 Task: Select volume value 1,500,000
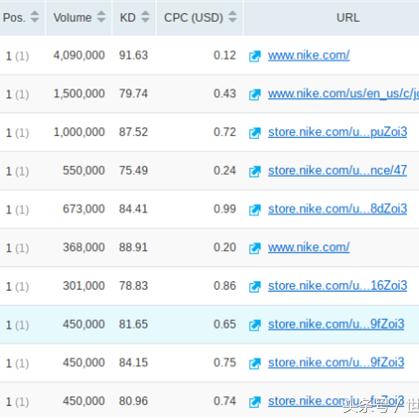click(x=79, y=94)
